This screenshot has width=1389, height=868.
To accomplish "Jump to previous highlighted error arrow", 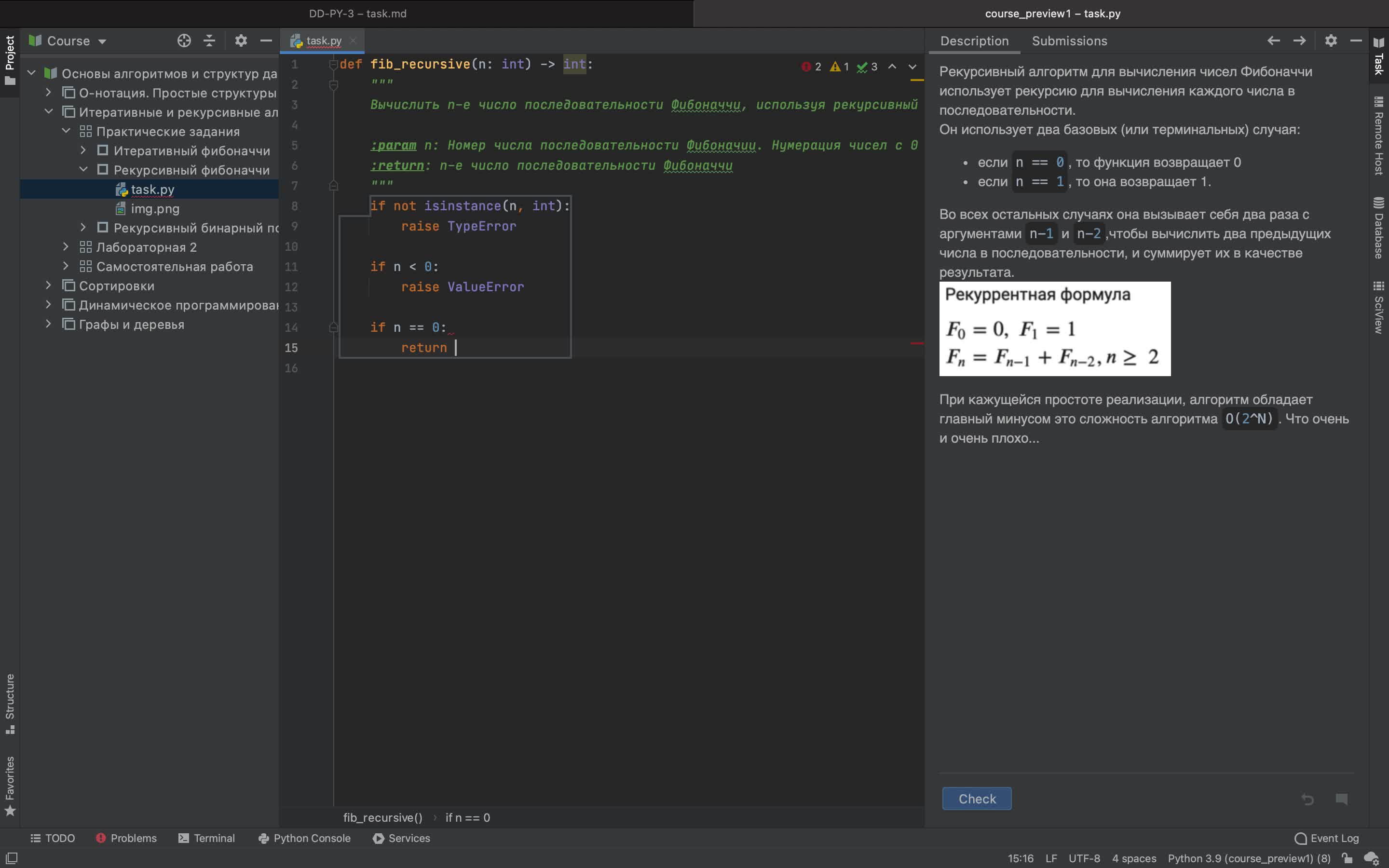I will coord(892,67).
